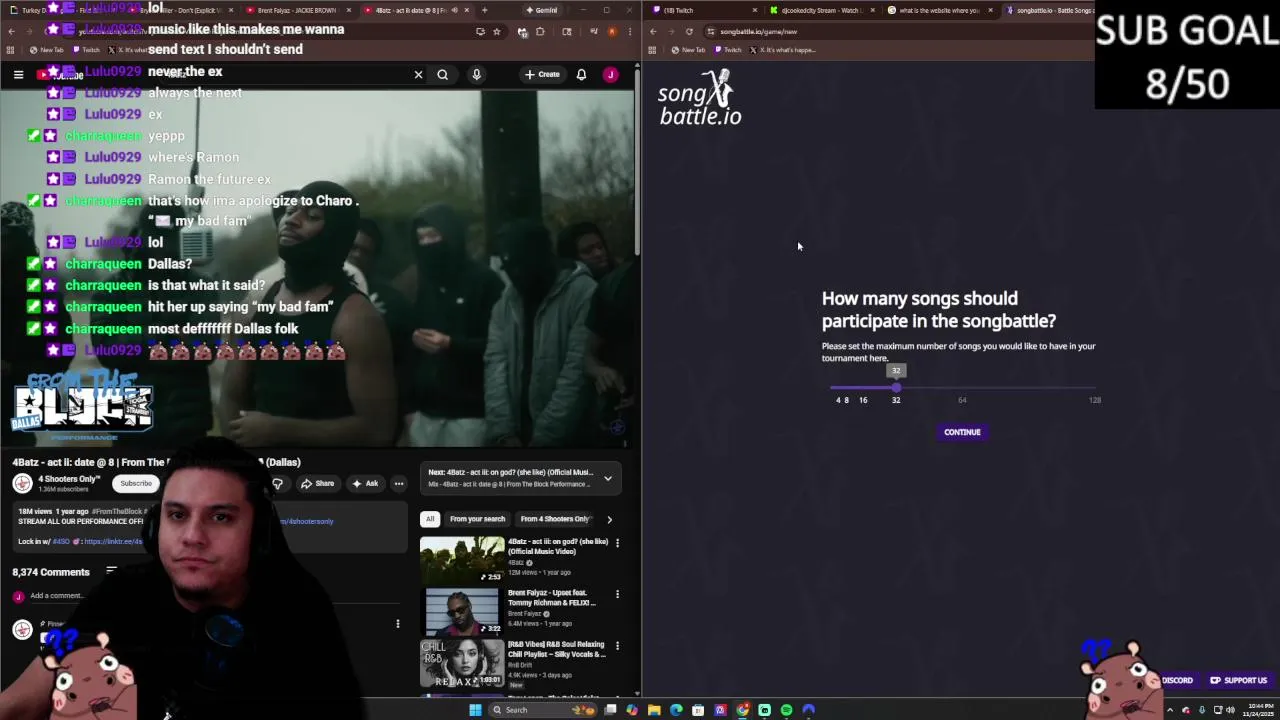Expand the Next mix playlist panel
This screenshot has width=1280, height=720.
[x=607, y=478]
